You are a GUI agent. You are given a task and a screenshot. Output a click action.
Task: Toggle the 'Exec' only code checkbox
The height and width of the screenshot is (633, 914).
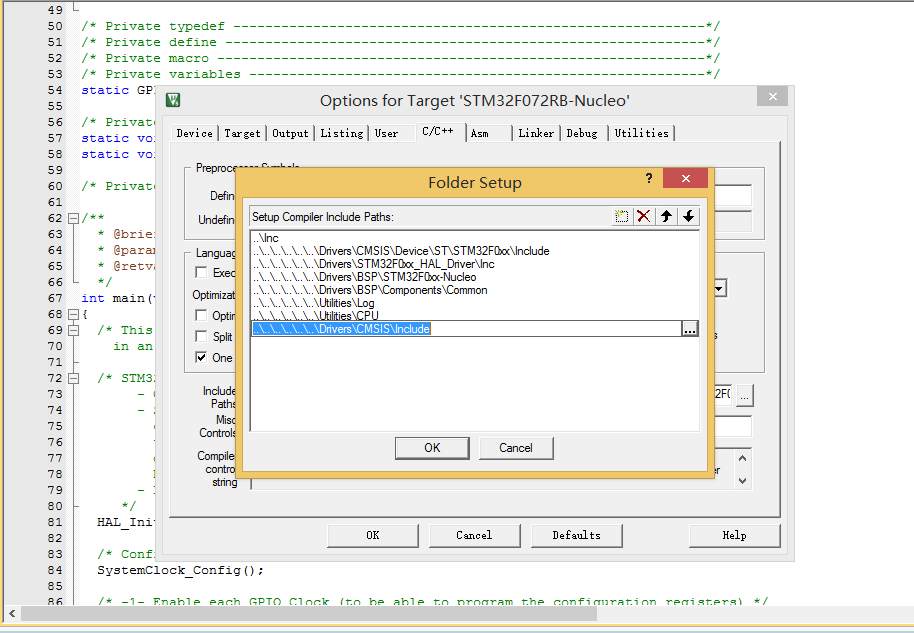pos(201,272)
